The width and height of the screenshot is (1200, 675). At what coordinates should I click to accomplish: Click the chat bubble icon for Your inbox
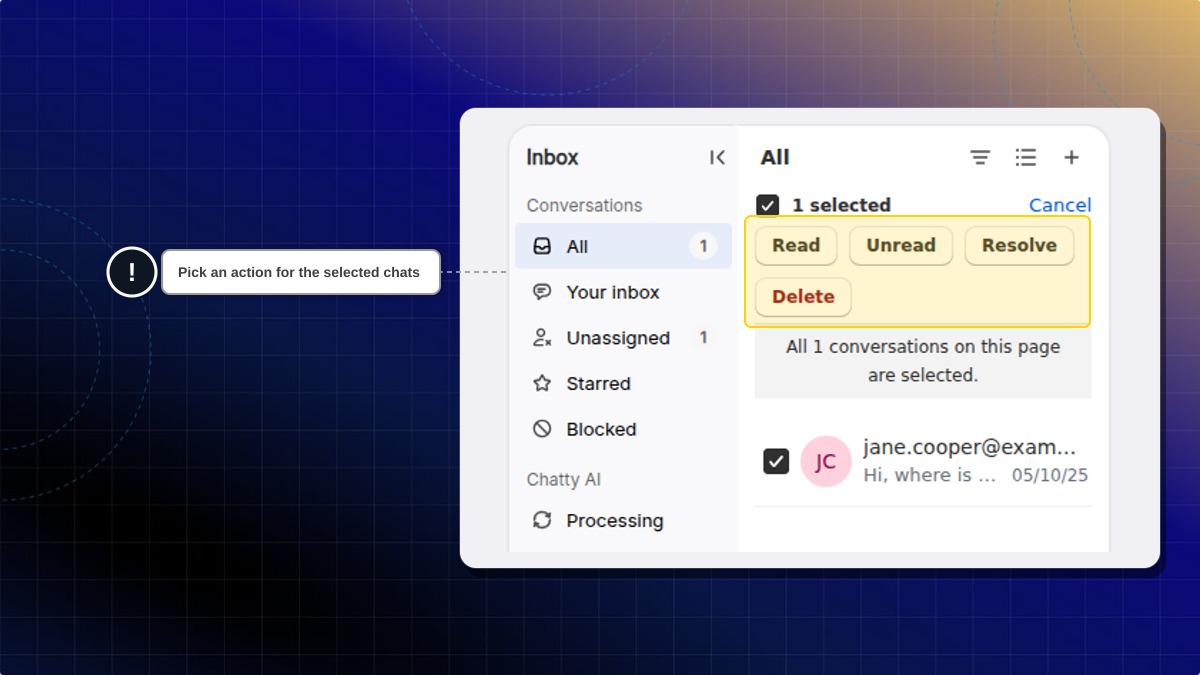pyautogui.click(x=542, y=292)
